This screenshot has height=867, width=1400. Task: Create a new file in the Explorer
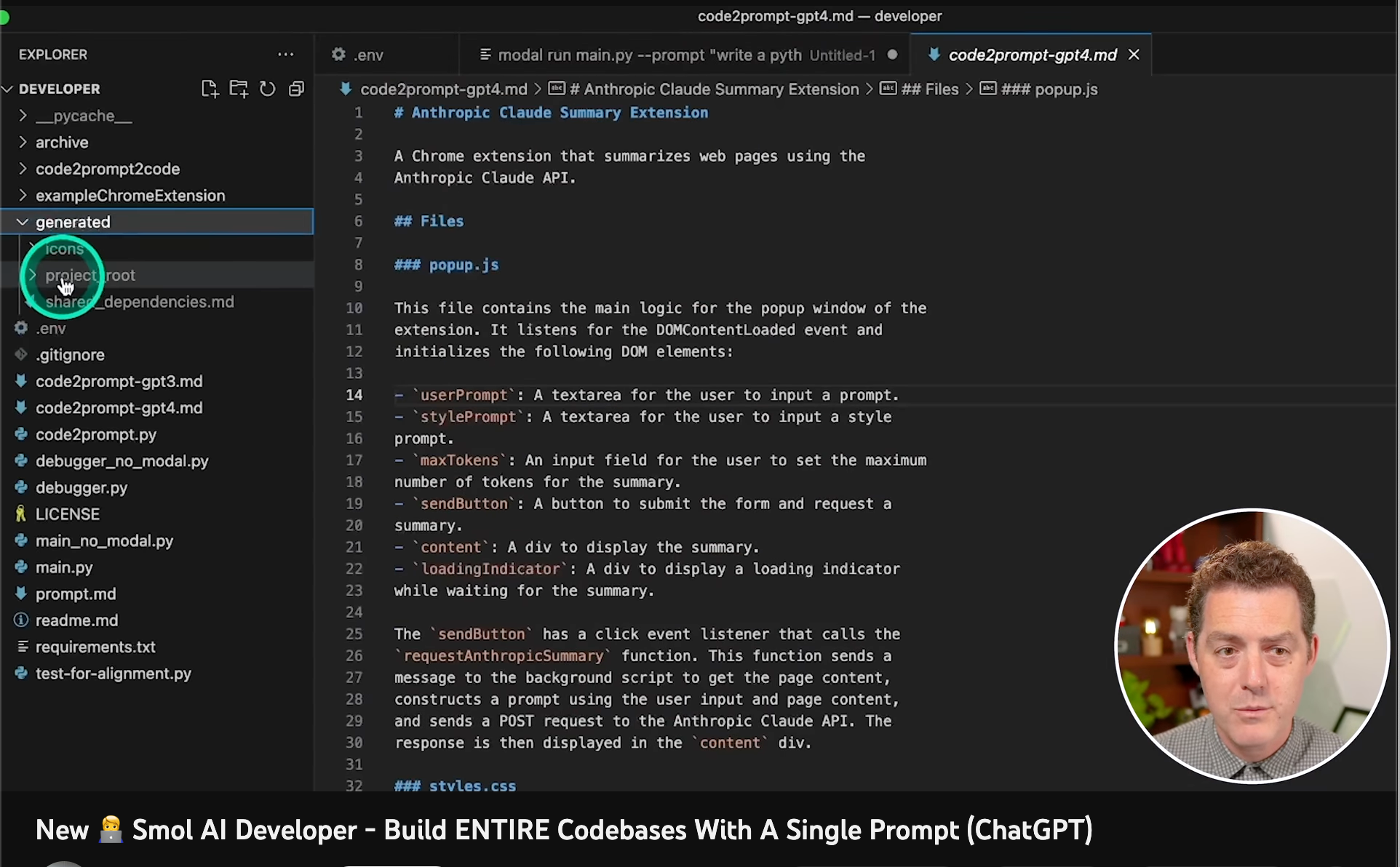point(210,88)
